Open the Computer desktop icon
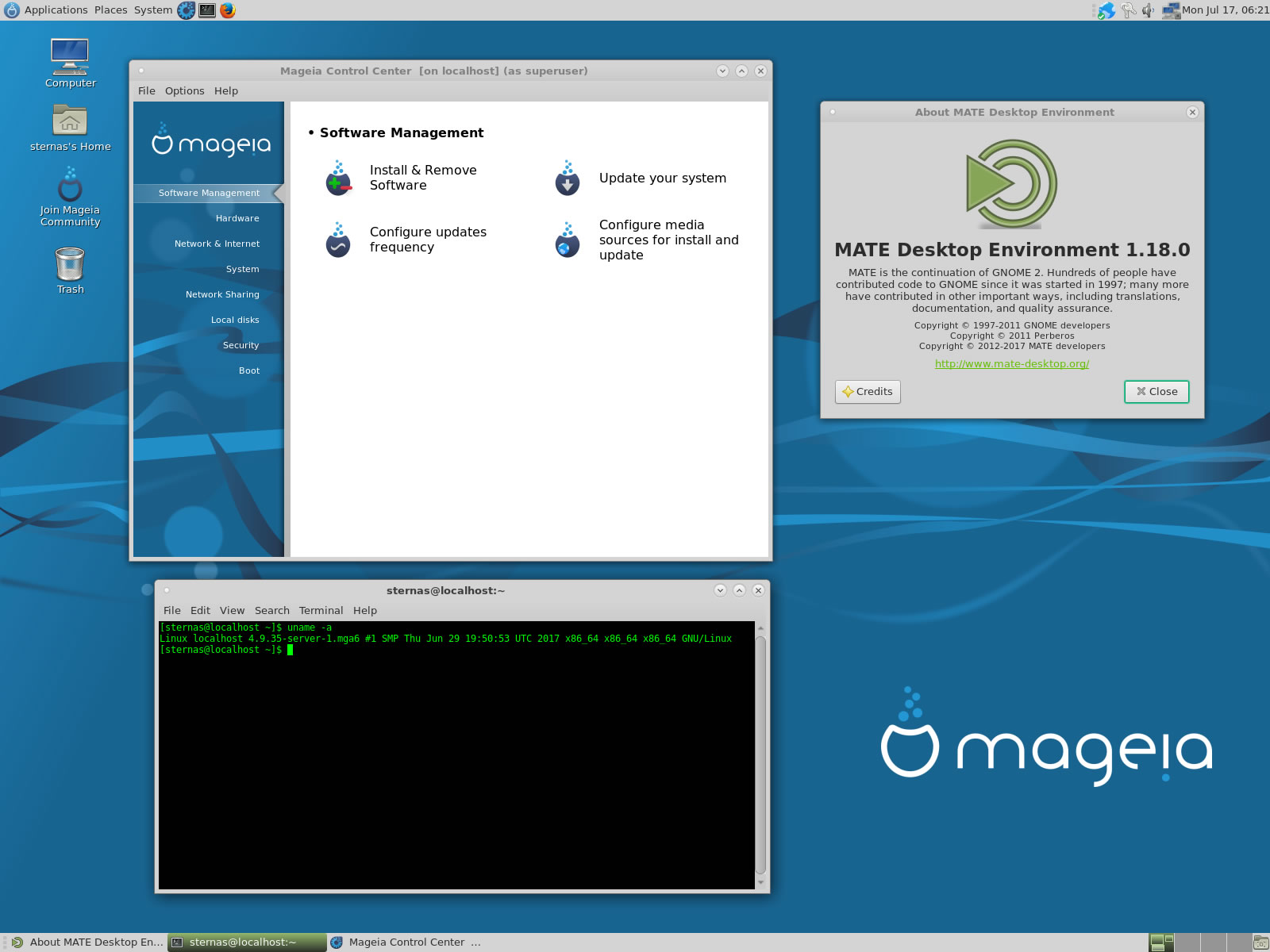 (x=70, y=56)
